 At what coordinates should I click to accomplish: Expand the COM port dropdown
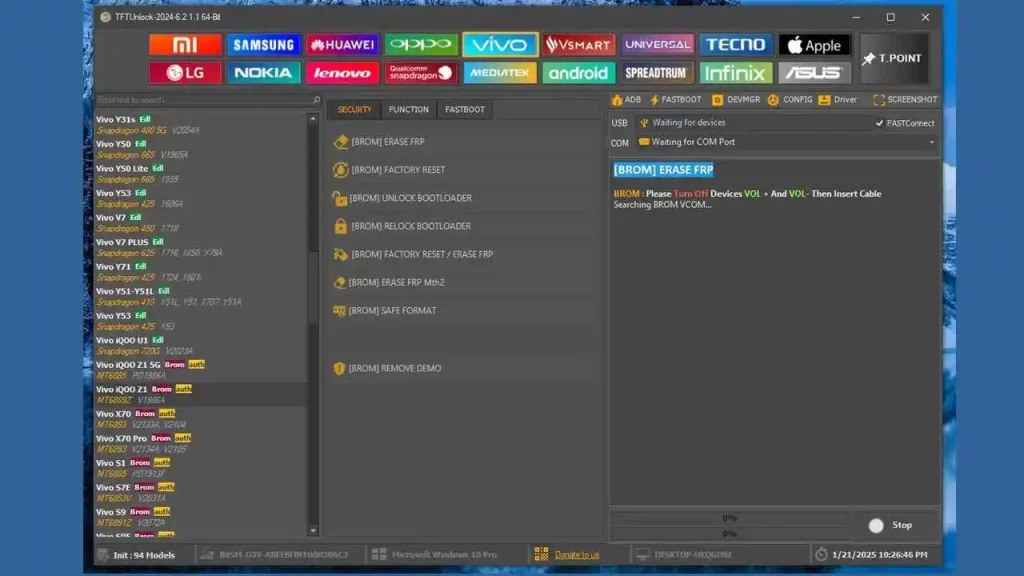click(x=931, y=142)
